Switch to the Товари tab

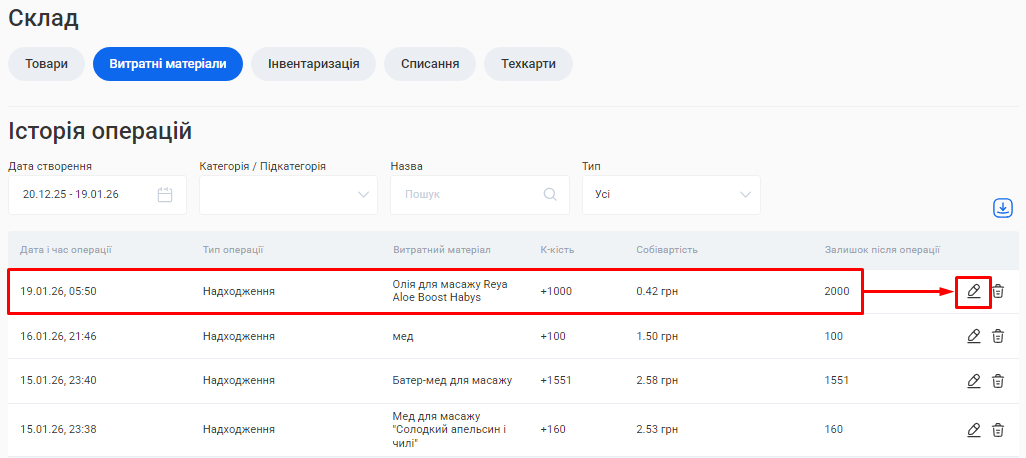46,64
